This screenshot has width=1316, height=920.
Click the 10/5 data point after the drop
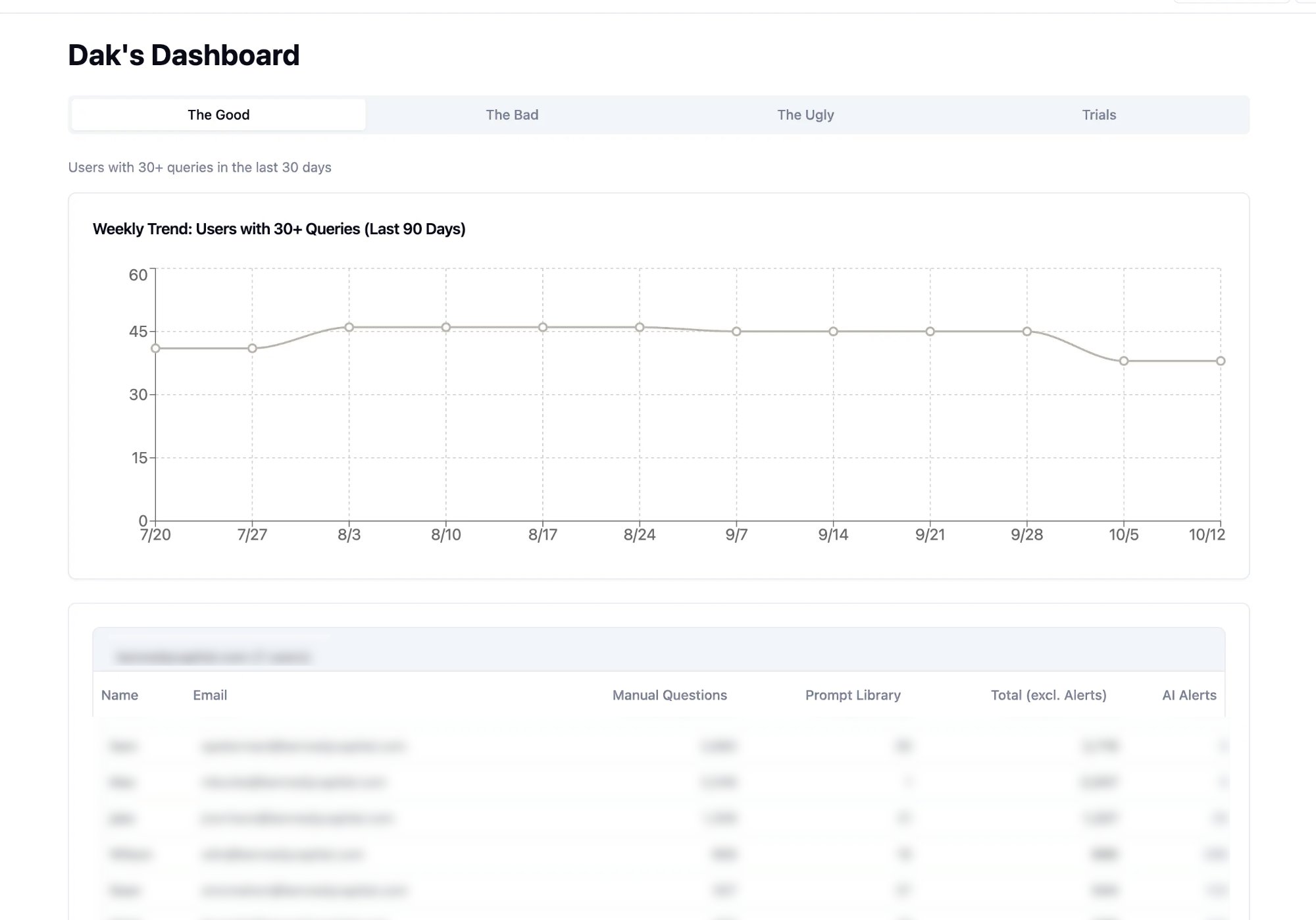tap(1123, 361)
